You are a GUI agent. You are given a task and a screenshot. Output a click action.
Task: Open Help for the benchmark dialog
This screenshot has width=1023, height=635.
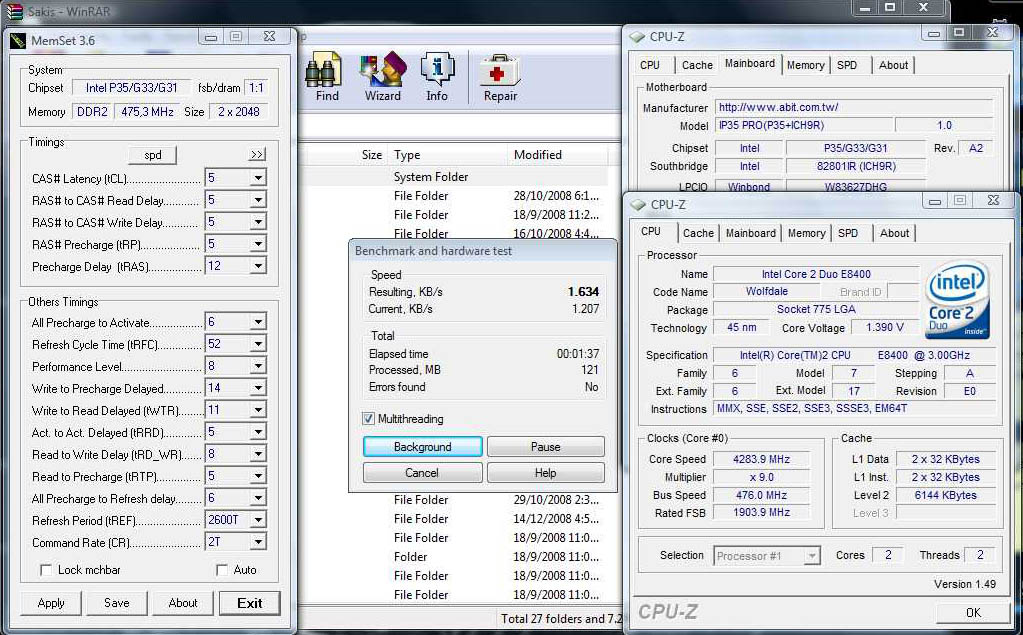pyautogui.click(x=545, y=472)
